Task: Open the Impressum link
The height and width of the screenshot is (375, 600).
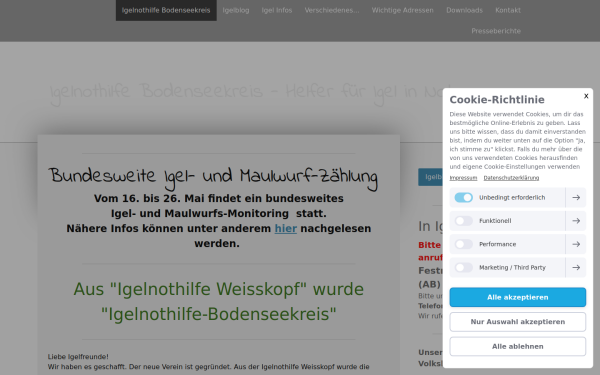Action: [463, 178]
